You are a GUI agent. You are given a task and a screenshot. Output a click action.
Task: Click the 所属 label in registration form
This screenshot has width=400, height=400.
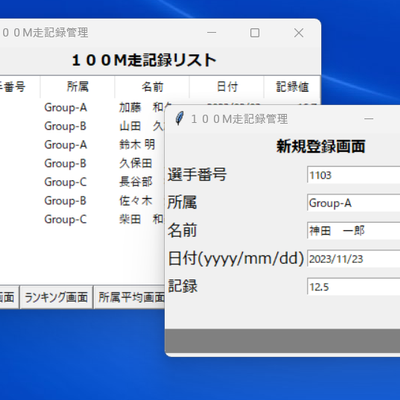(182, 203)
